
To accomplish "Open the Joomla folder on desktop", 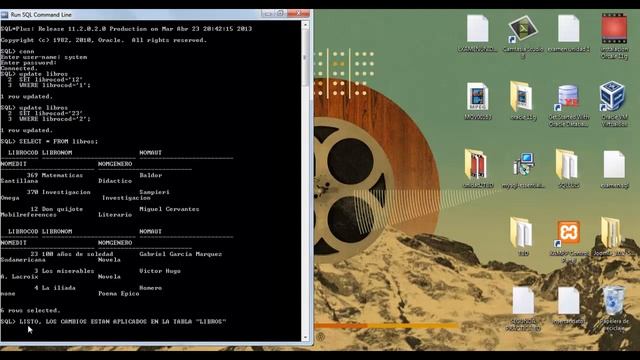I will 611,232.
